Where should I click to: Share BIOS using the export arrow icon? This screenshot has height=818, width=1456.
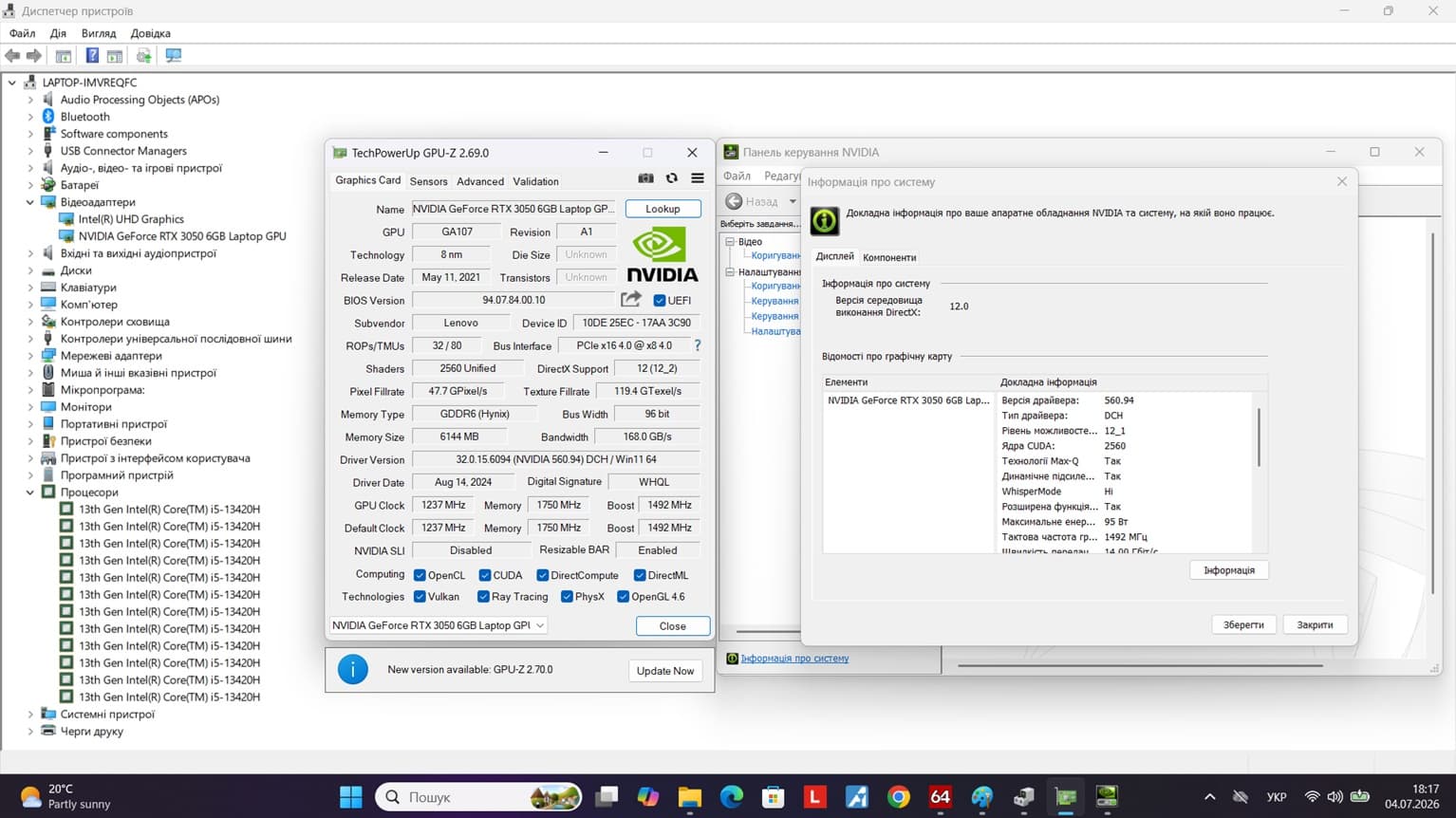coord(631,300)
